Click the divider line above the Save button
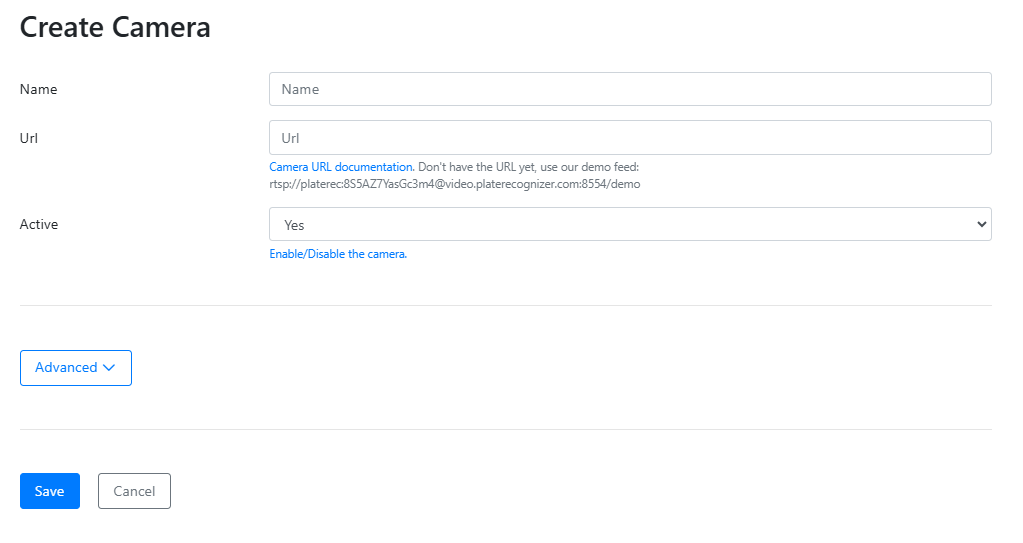 point(505,429)
